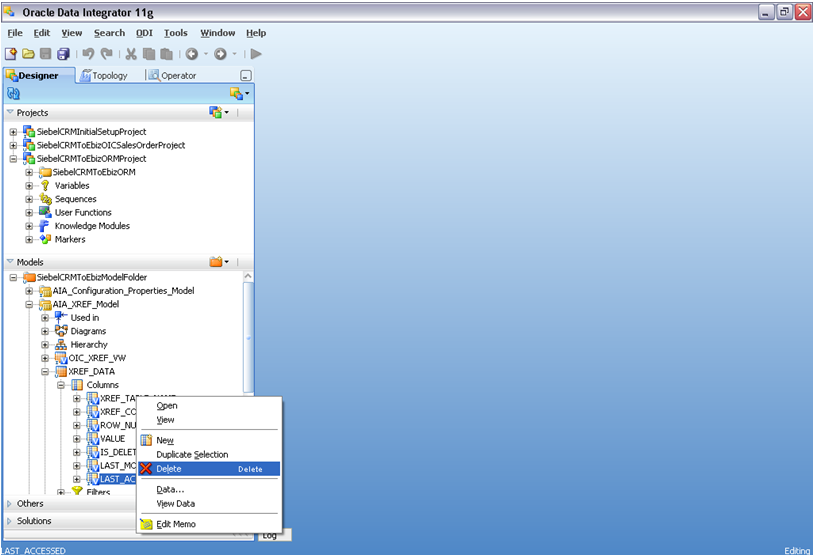Click the Used in icon
This screenshot has height=555, width=815.
pos(61,318)
